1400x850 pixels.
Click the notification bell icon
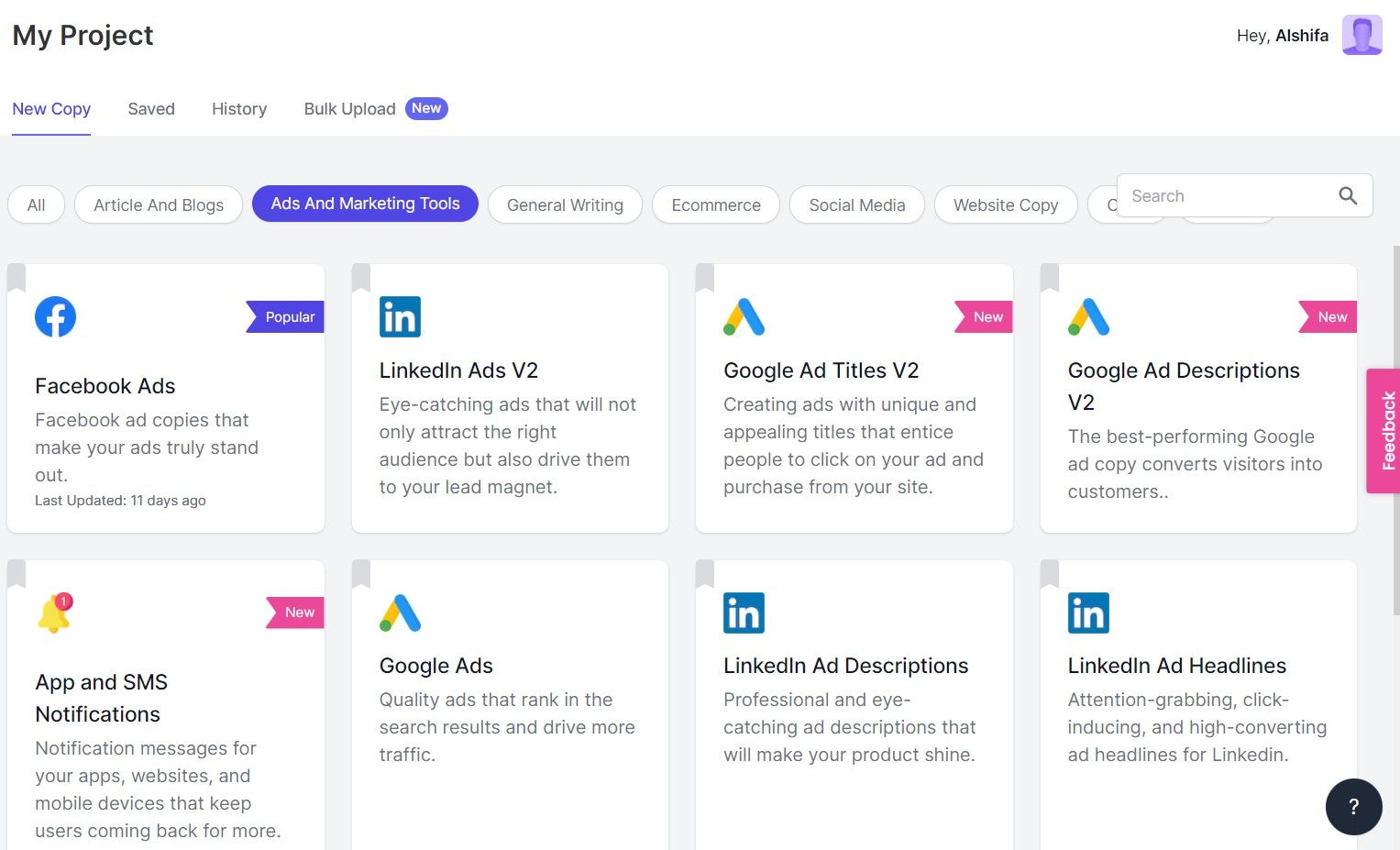[55, 613]
